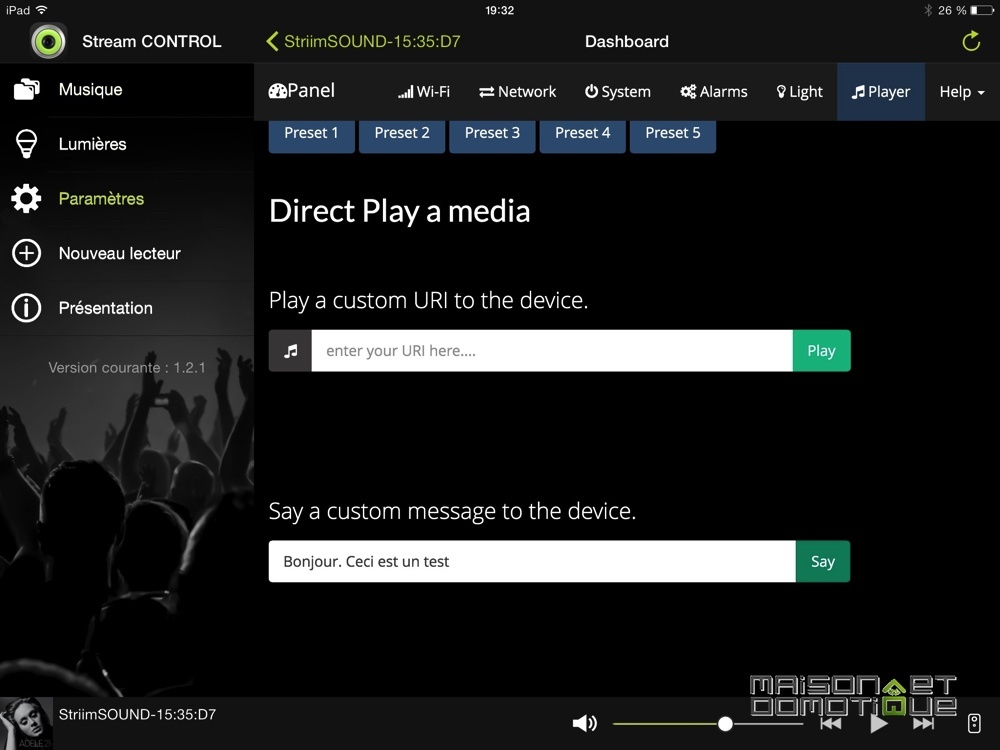Open the Panel dashboard home
Image resolution: width=1000 pixels, height=750 pixels.
coord(302,91)
